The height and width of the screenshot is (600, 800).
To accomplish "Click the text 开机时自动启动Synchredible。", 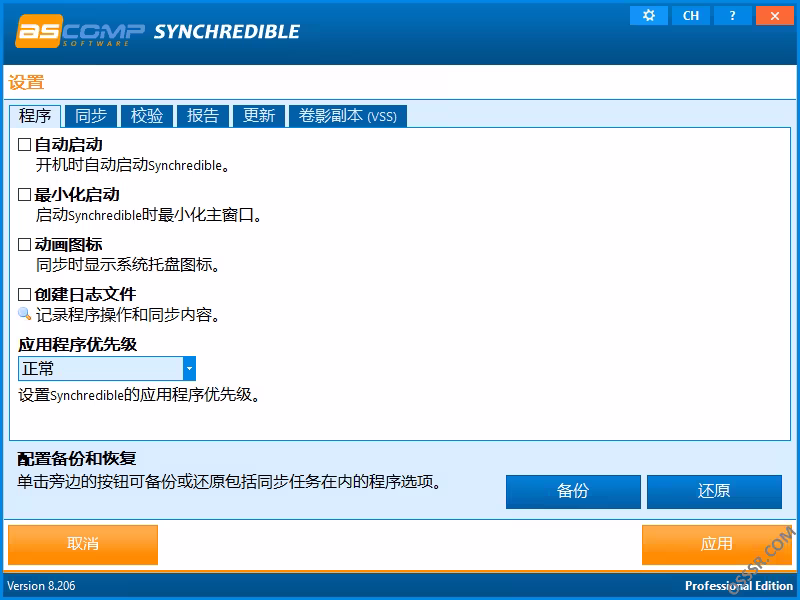I will point(133,165).
